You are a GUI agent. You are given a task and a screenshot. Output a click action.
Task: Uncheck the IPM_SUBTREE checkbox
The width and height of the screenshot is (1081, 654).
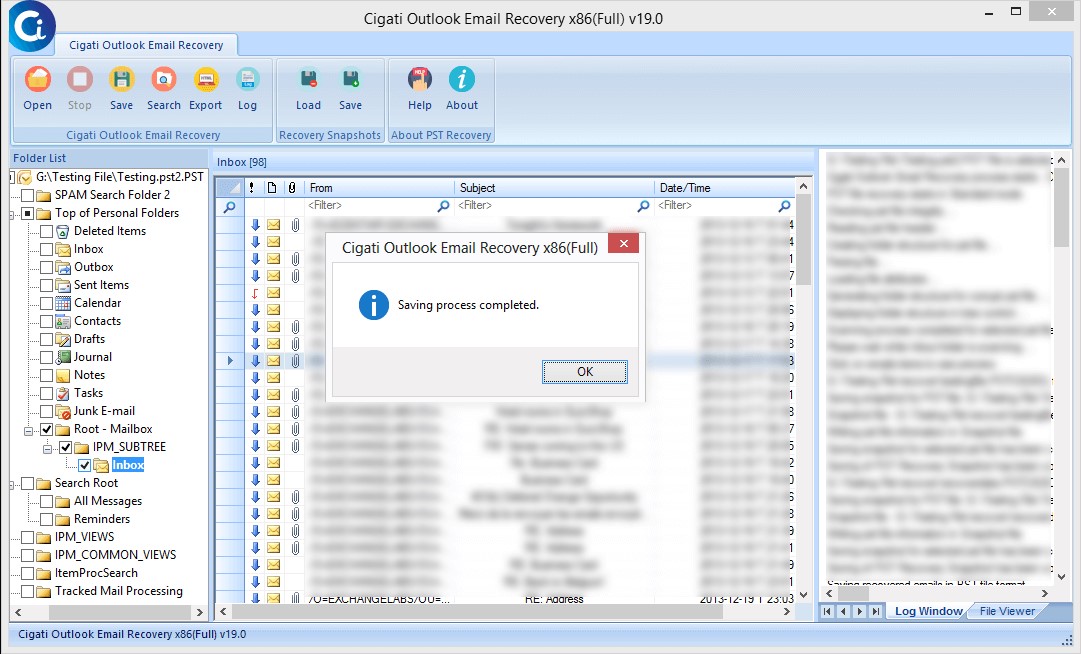[65, 447]
